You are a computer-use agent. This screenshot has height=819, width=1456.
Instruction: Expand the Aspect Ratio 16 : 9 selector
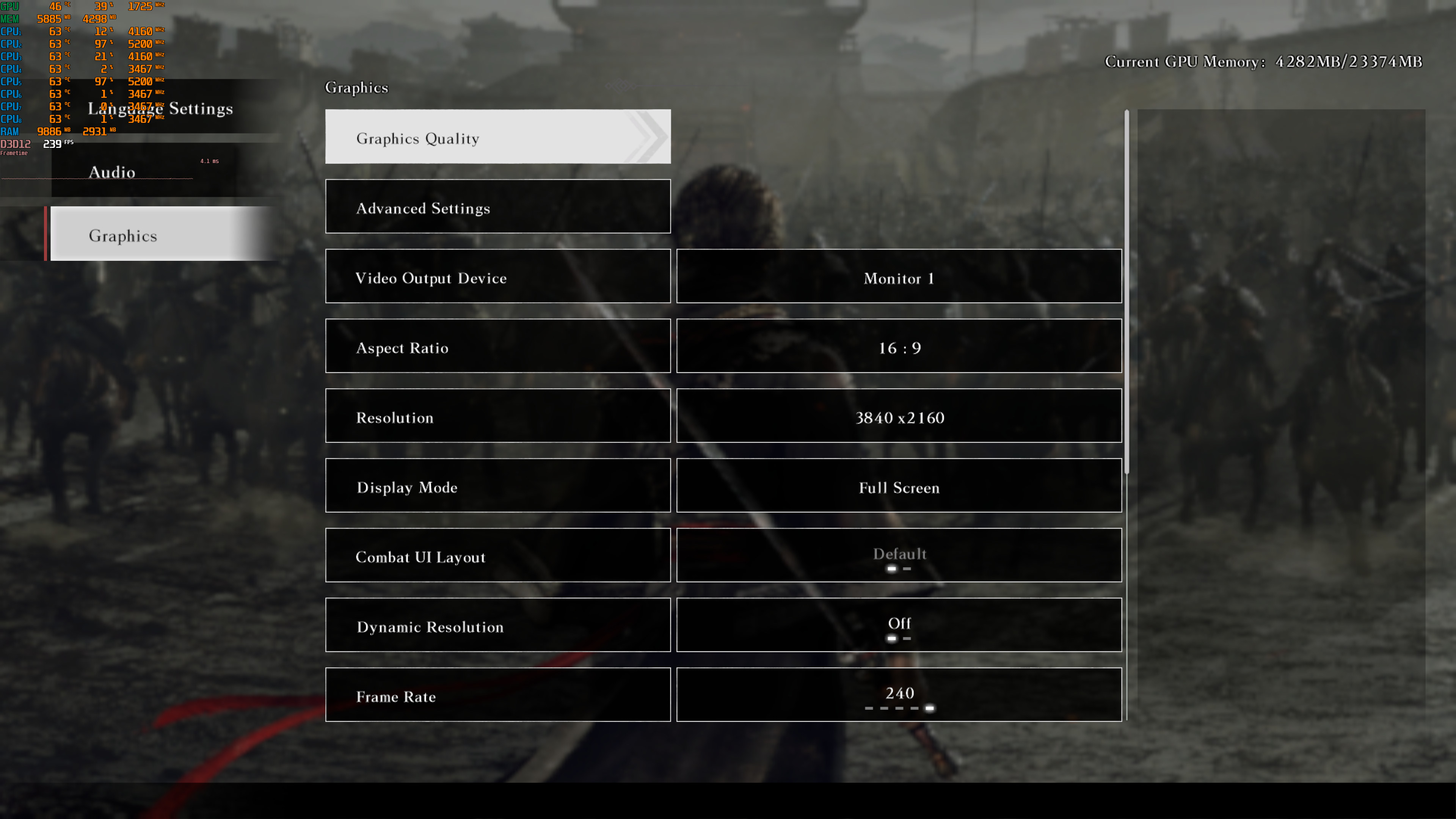(x=899, y=346)
